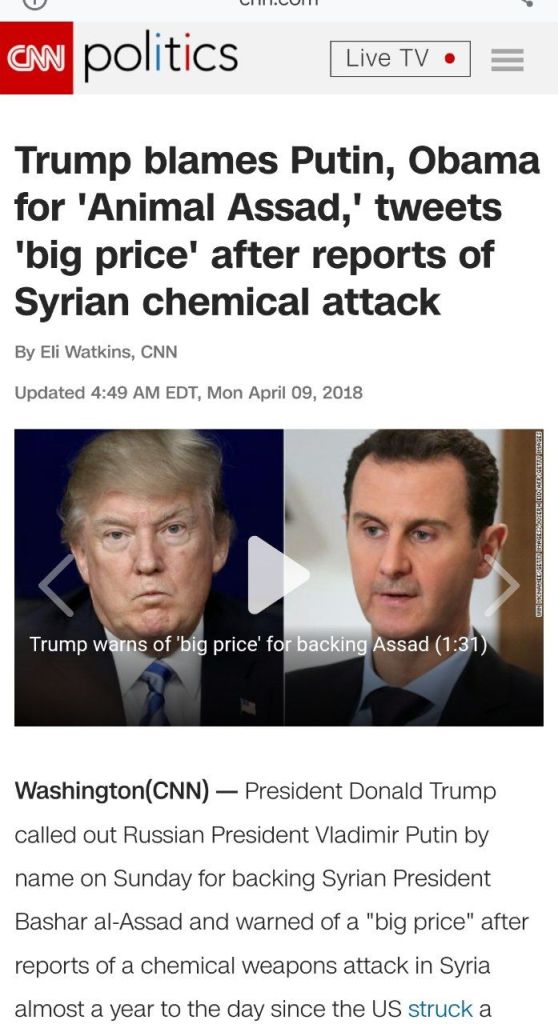Viewport: 558px width, 1024px height.
Task: Go to previous video with left chevron
Action: point(57,585)
